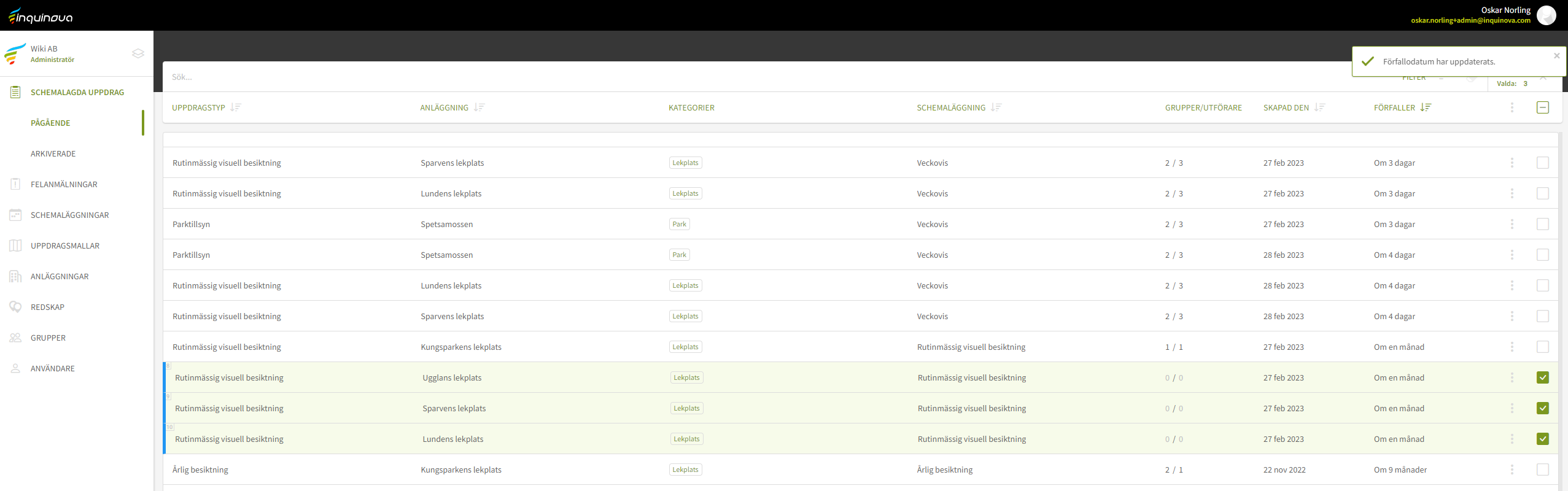Open three-dot menu for first Sparvens lekplats row
This screenshot has height=491, width=1568.
click(x=1512, y=163)
